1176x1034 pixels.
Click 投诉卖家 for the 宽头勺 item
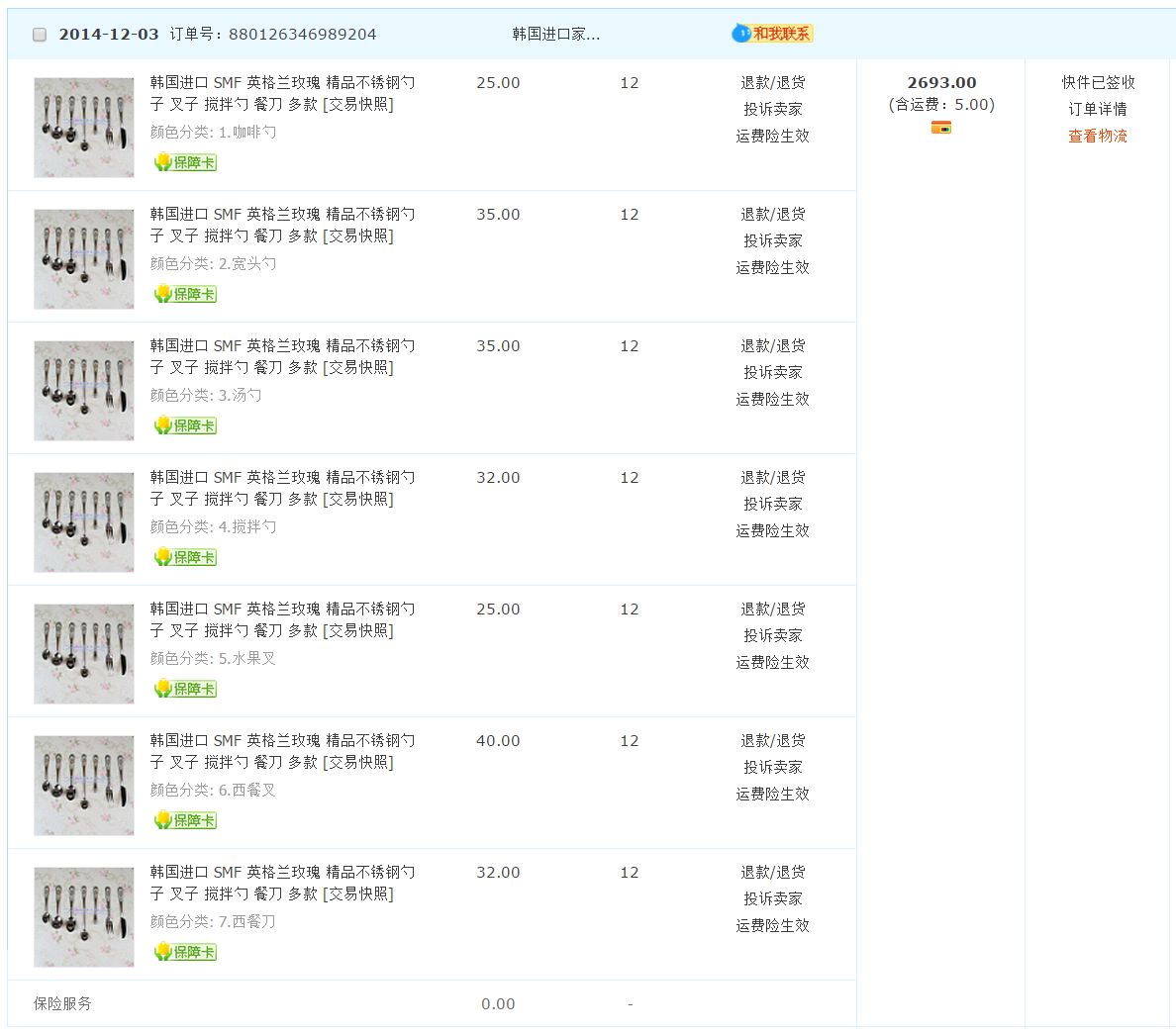coord(772,240)
